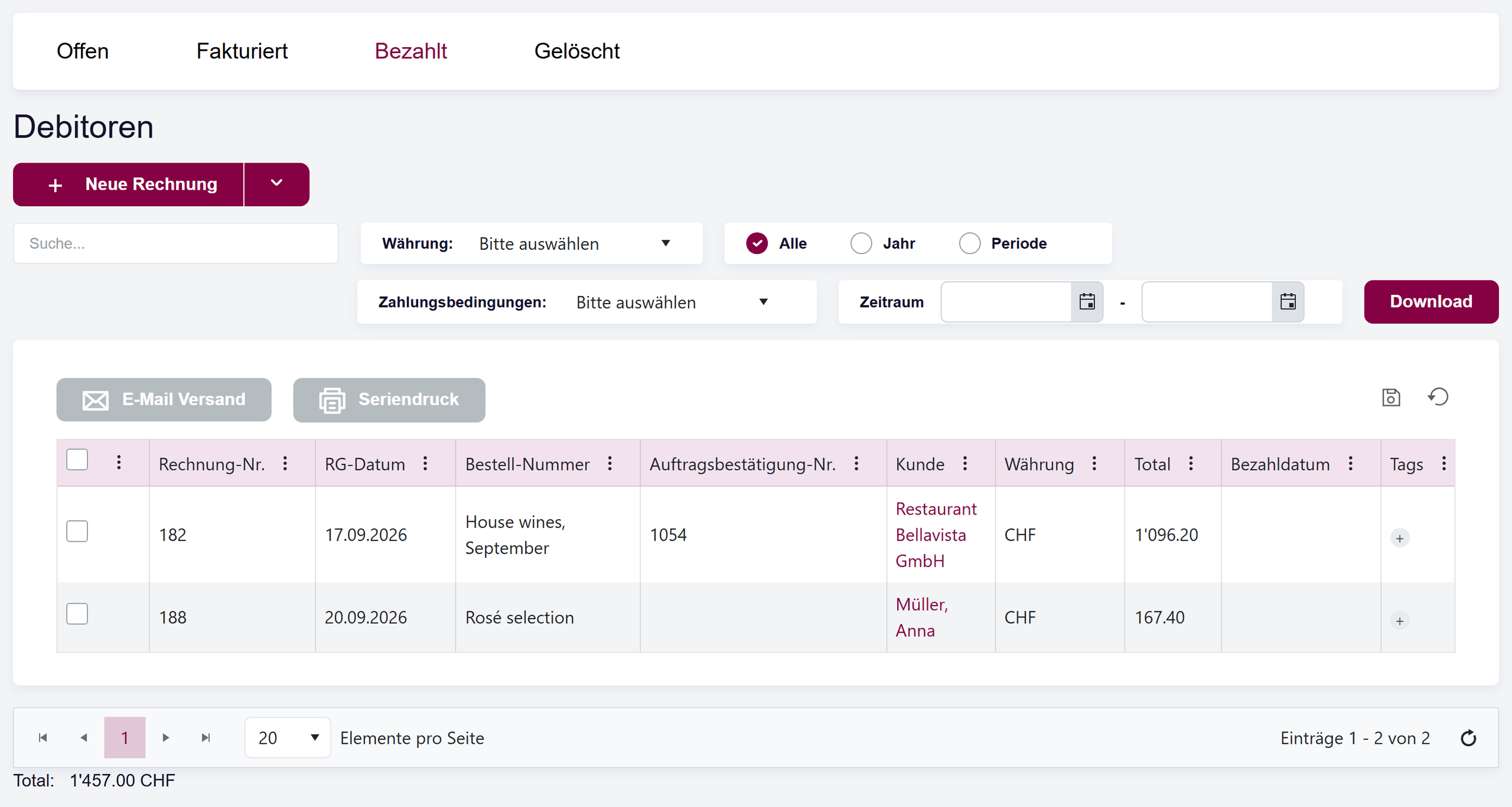Open customer Restaurant Bellavista GmbH
This screenshot has height=807, width=1512.
point(936,535)
